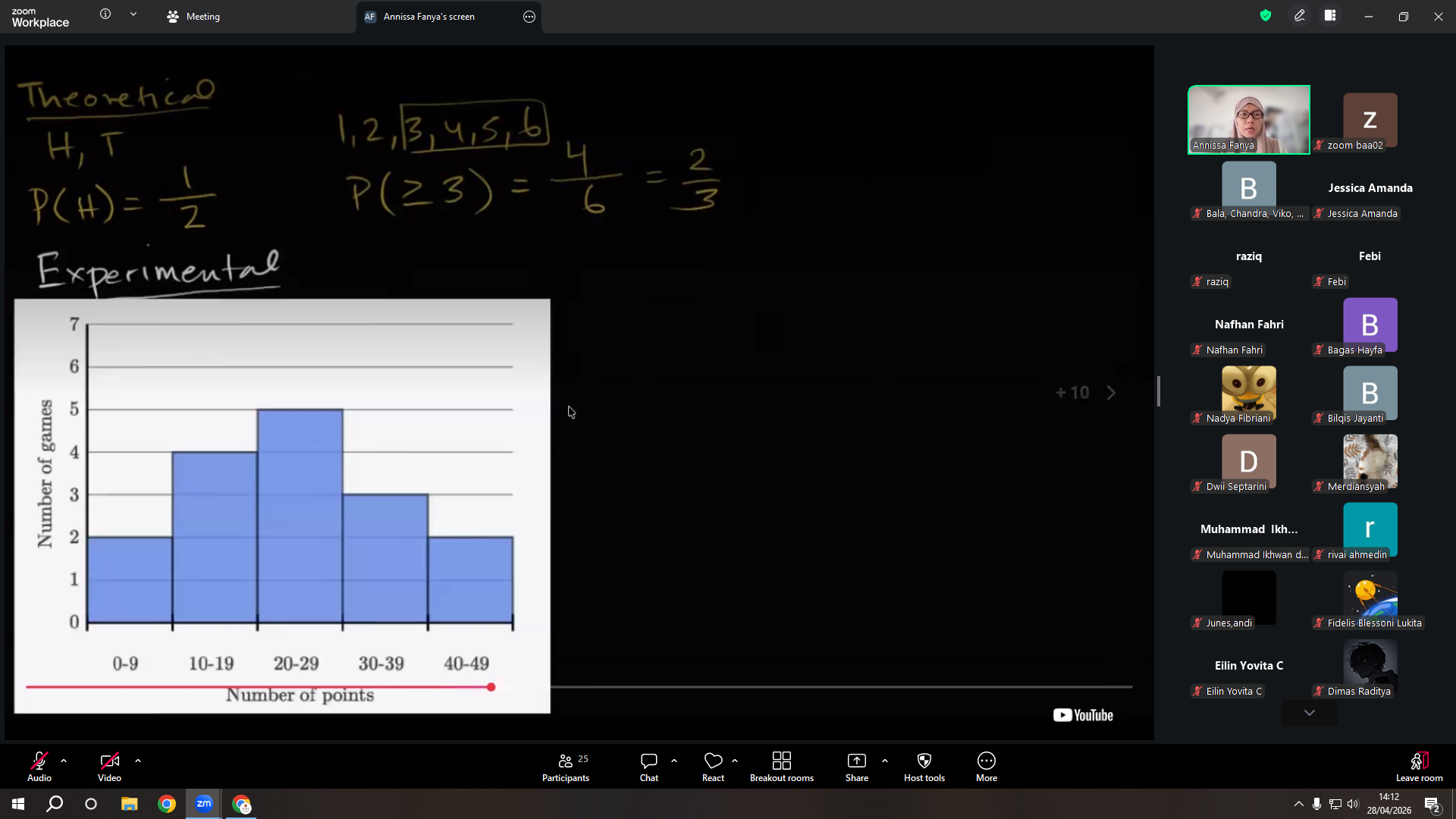The image size is (1456, 819).
Task: Expand audio settings arrow next to Audio
Action: tap(64, 760)
